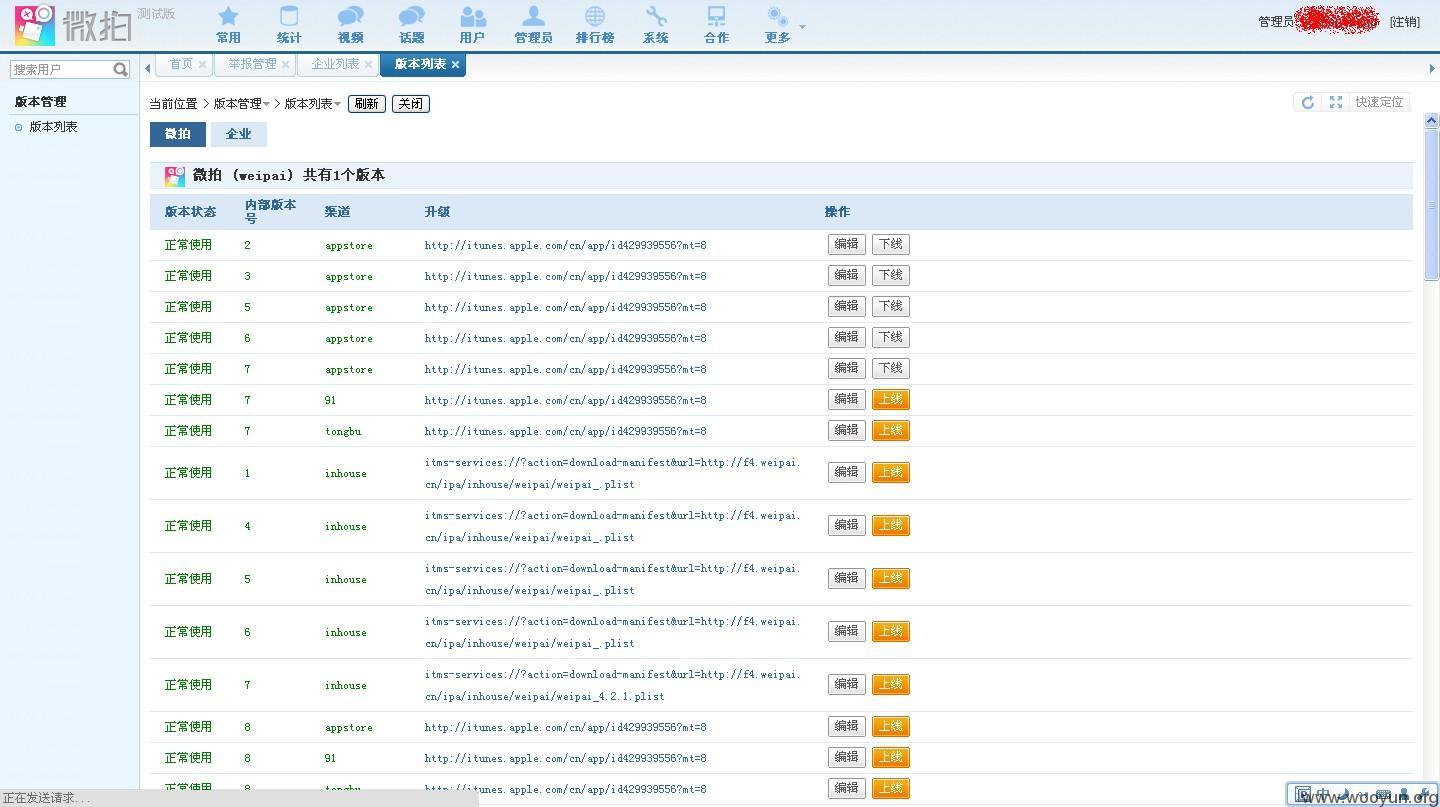Close the 举报管理 tab
Viewport: 1440px width, 807px height.
[x=285, y=64]
